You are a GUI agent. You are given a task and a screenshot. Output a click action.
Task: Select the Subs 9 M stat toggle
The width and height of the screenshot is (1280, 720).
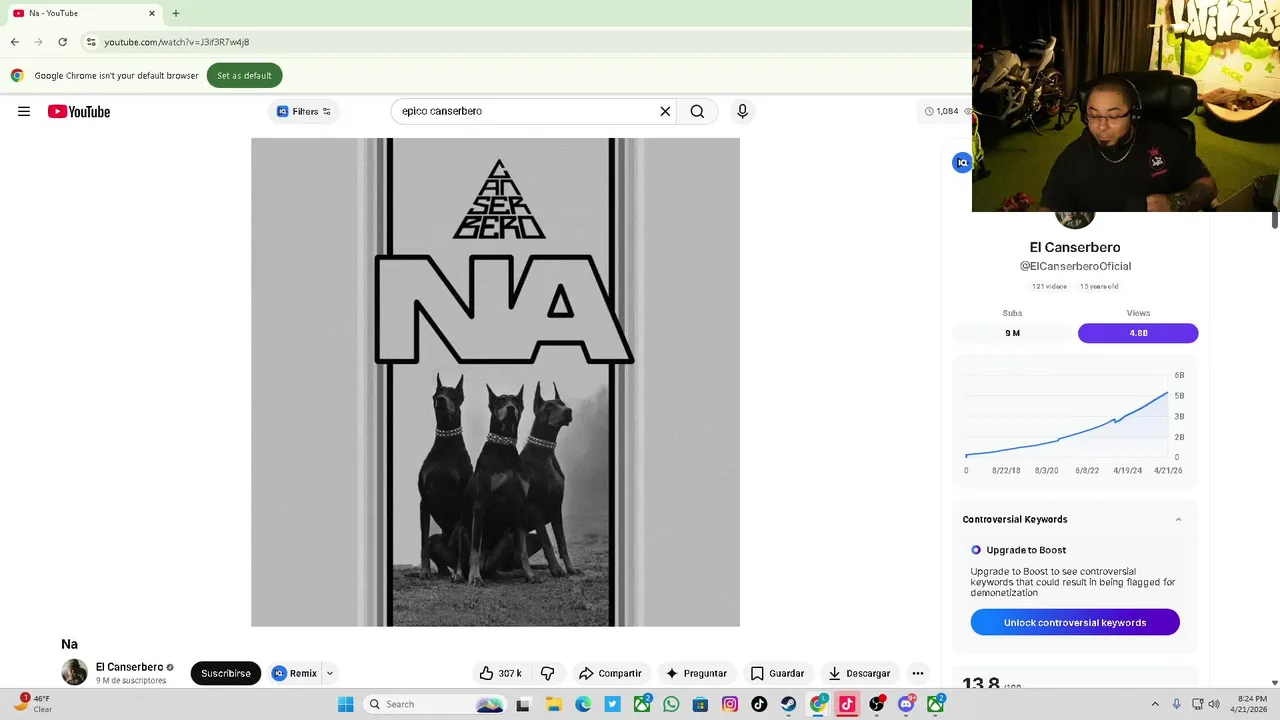click(x=1013, y=333)
